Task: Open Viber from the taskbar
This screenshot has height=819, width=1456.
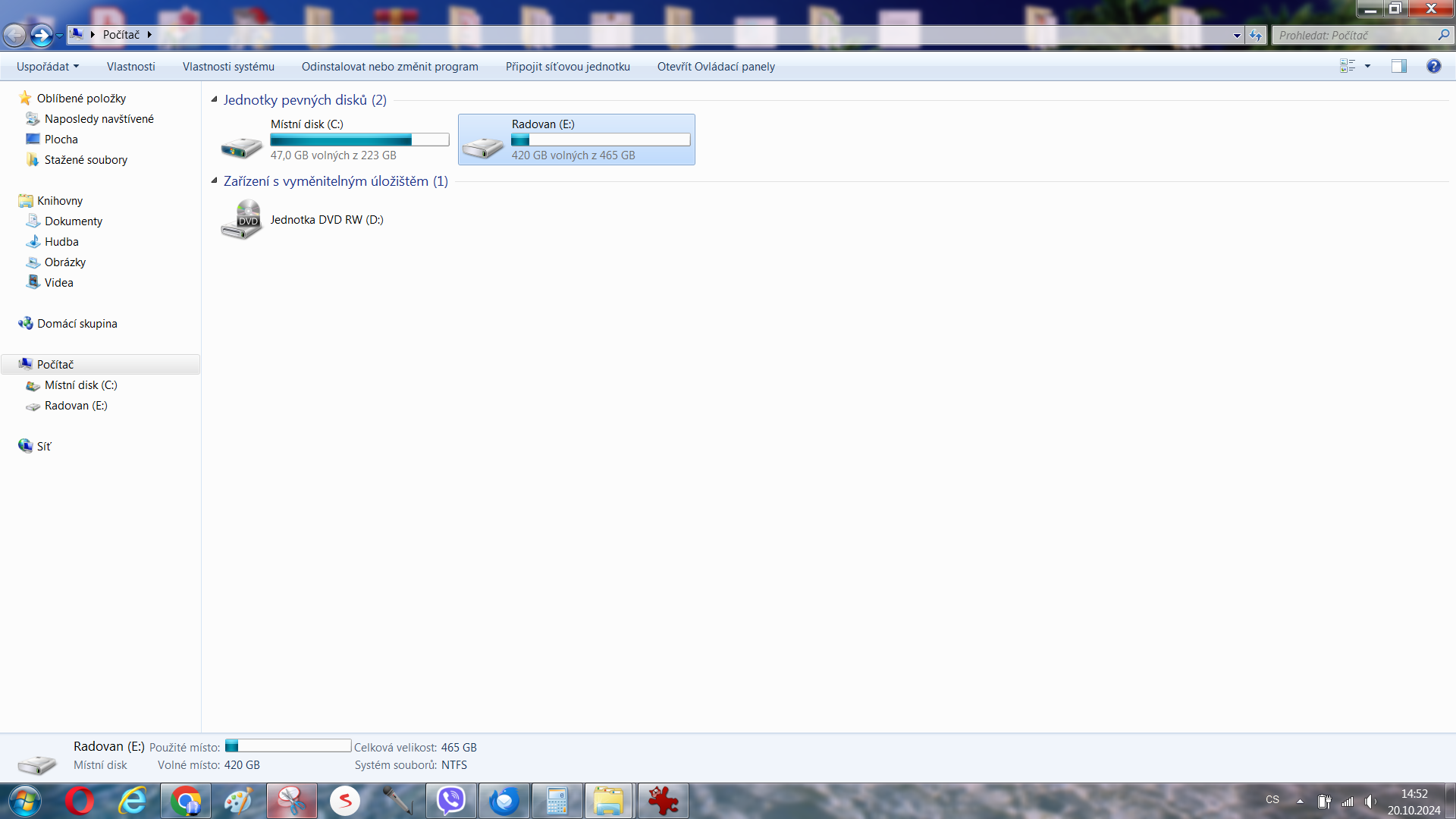Action: click(x=451, y=801)
